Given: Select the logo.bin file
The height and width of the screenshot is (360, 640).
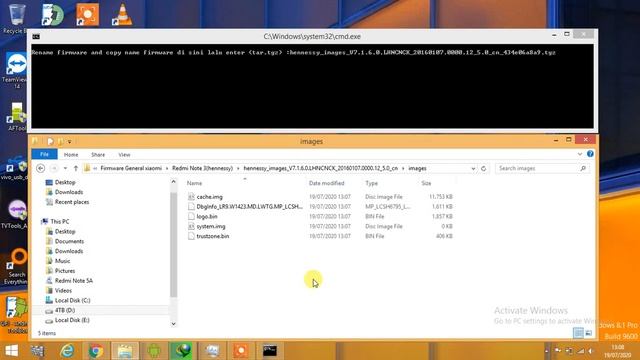Looking at the screenshot, I should pos(207,216).
